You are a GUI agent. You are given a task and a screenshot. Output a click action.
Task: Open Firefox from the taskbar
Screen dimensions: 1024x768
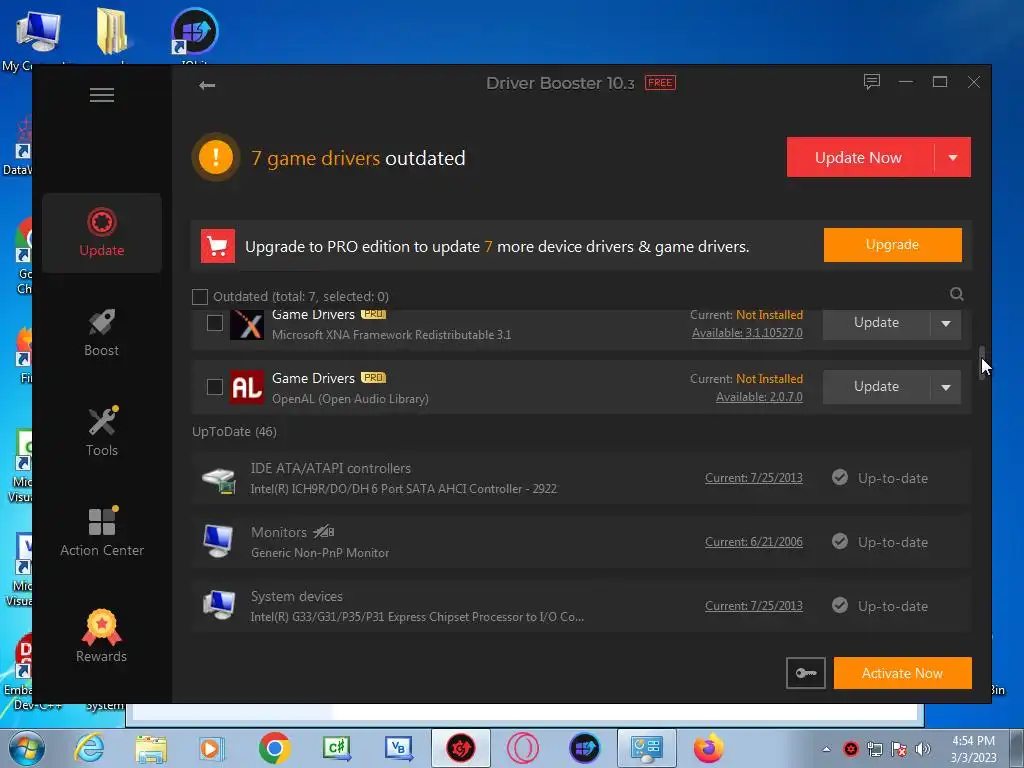(709, 748)
